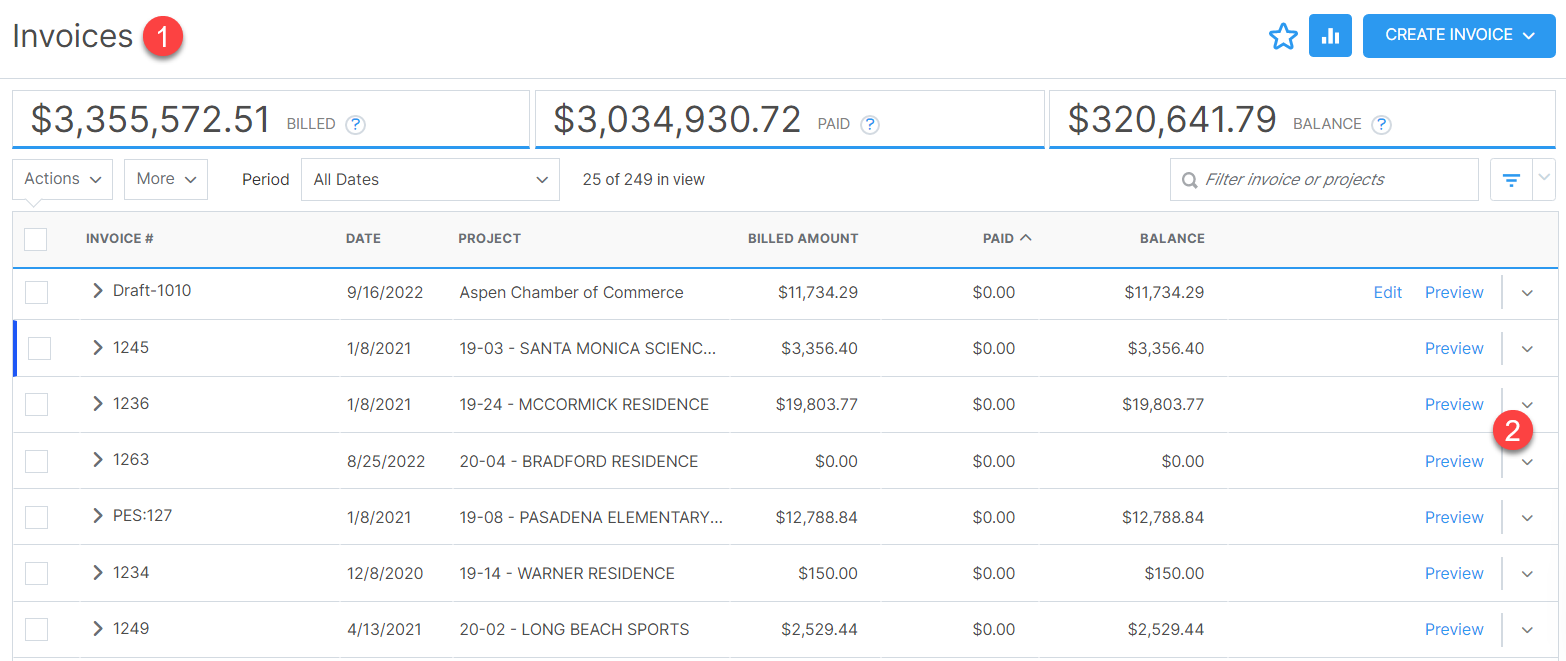This screenshot has width=1566, height=661.
Task: Toggle the select-all checkbox in the header
Action: (x=36, y=239)
